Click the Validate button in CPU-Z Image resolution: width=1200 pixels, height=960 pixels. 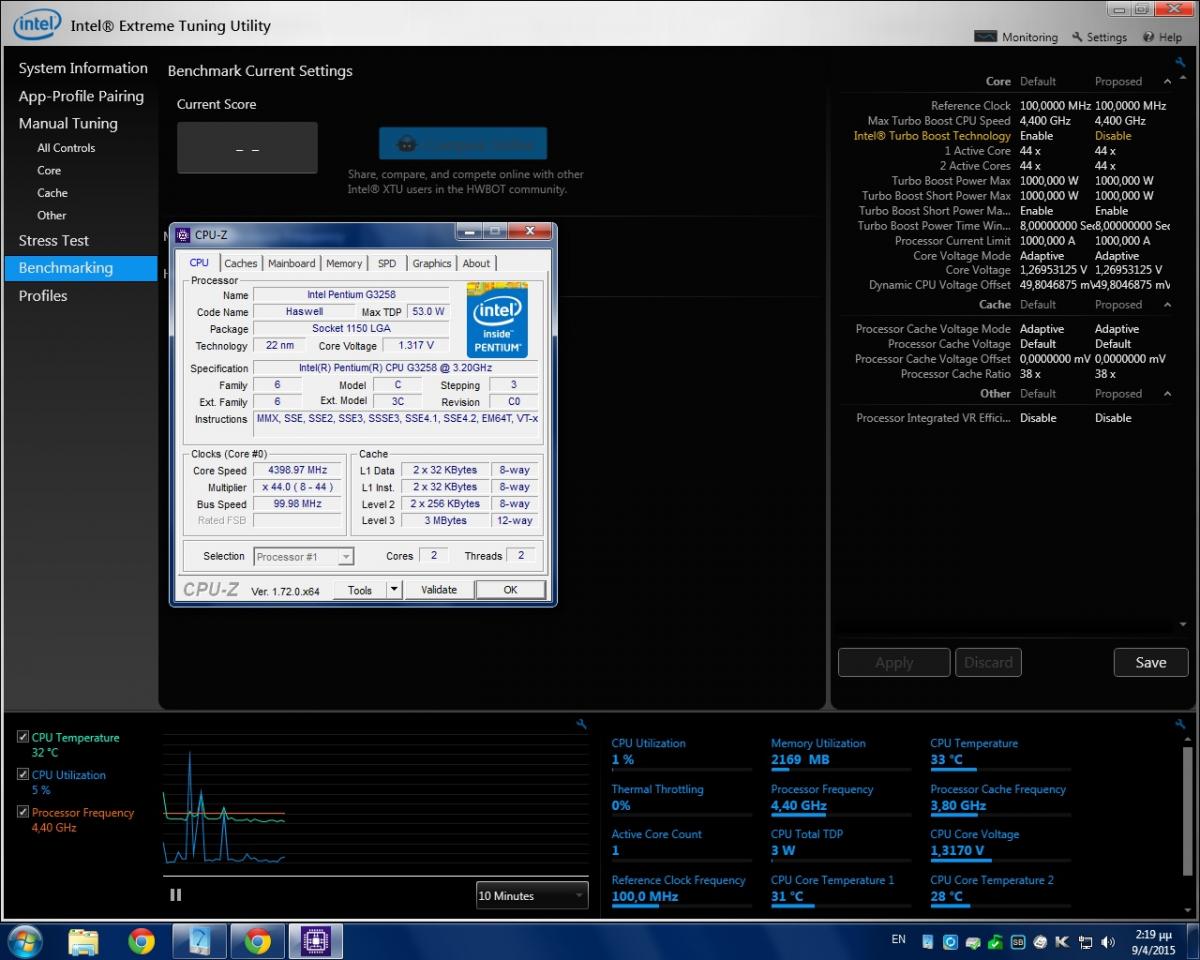[x=438, y=590]
